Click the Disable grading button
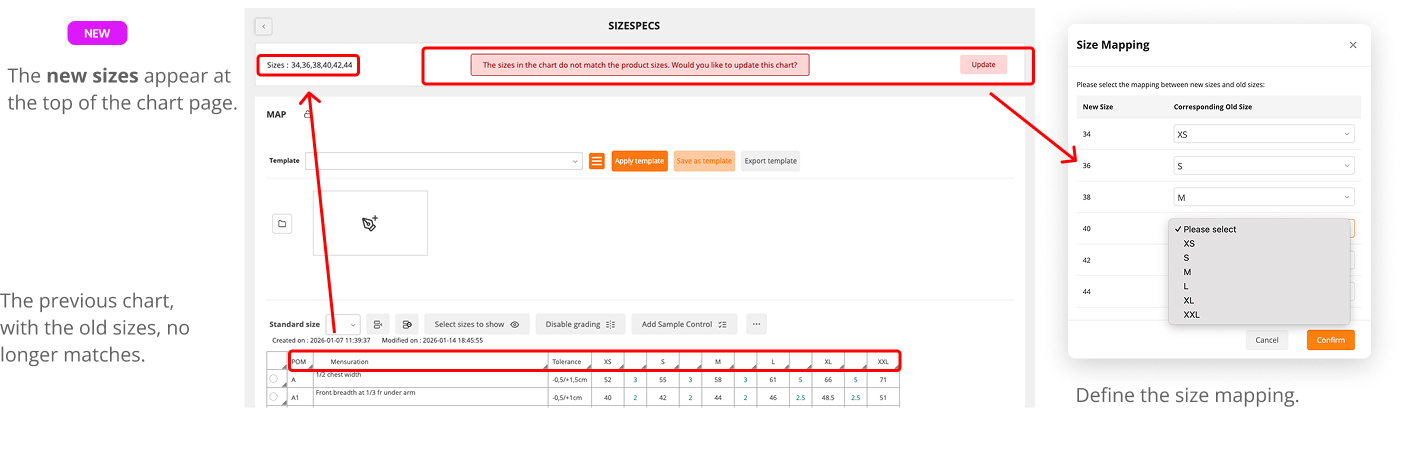Screen dimensions: 1401x467 pos(580,324)
